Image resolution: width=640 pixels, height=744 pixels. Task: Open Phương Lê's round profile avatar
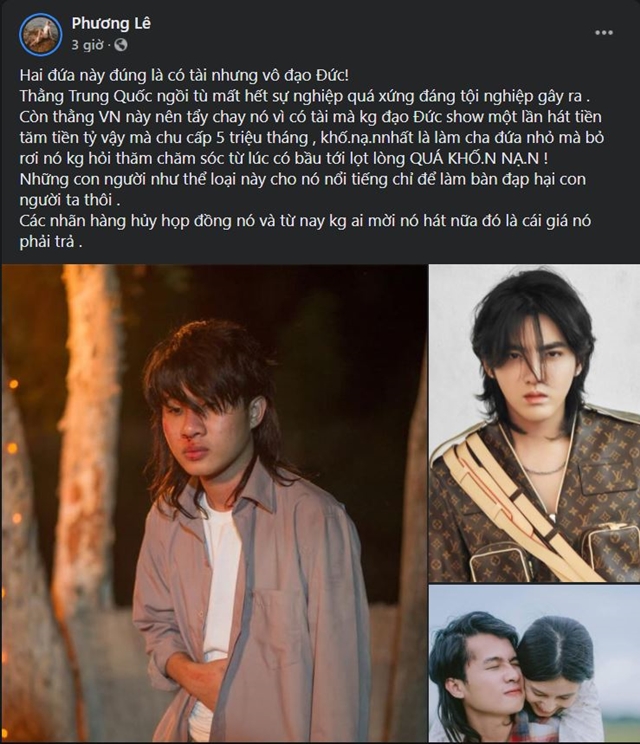click(x=41, y=35)
